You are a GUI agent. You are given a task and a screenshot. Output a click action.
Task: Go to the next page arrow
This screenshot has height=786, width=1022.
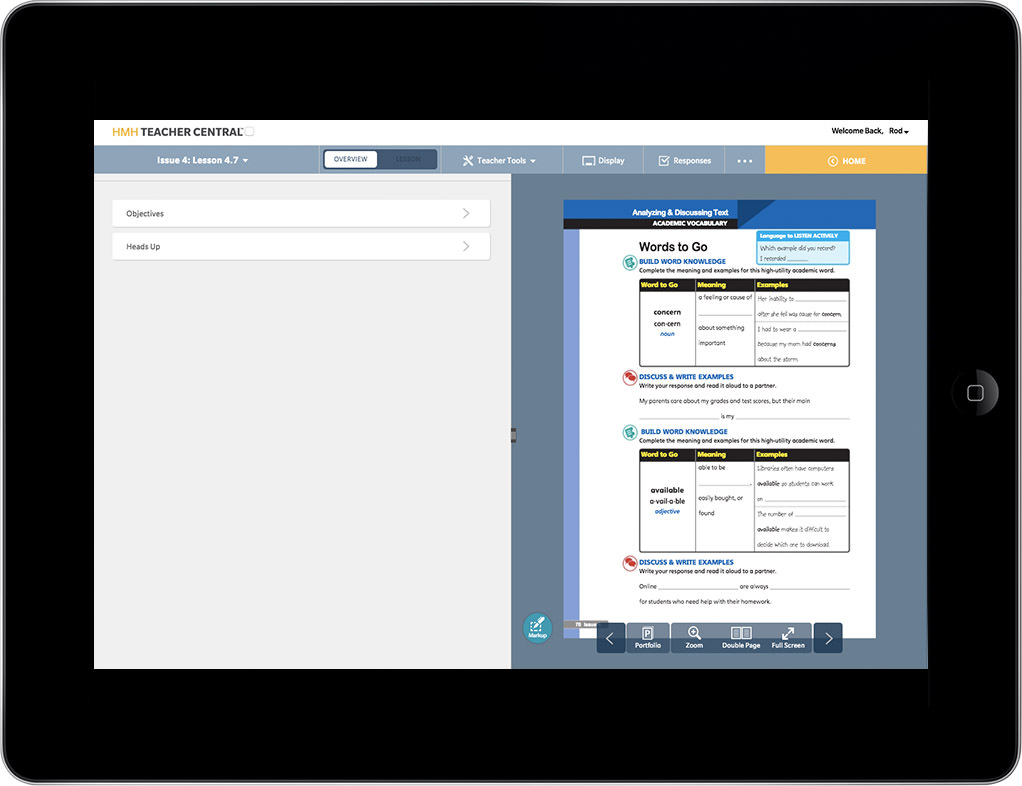828,638
